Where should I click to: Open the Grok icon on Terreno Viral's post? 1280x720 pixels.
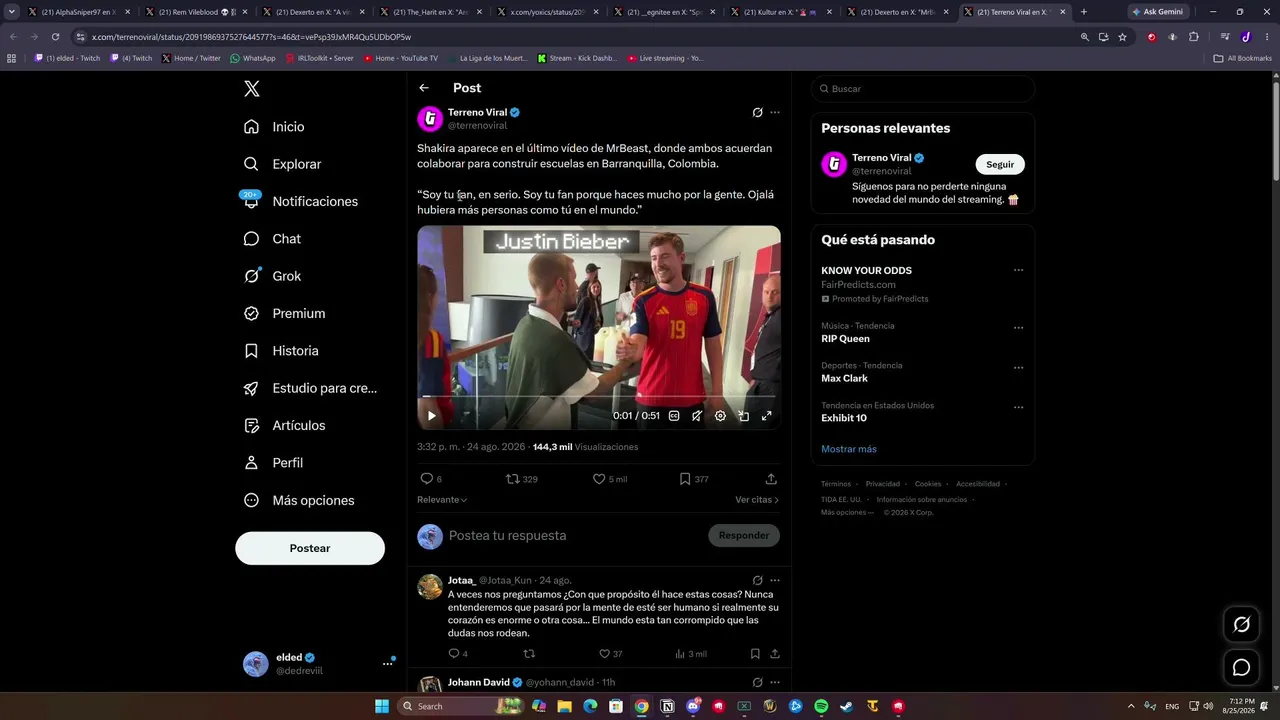pyautogui.click(x=757, y=112)
